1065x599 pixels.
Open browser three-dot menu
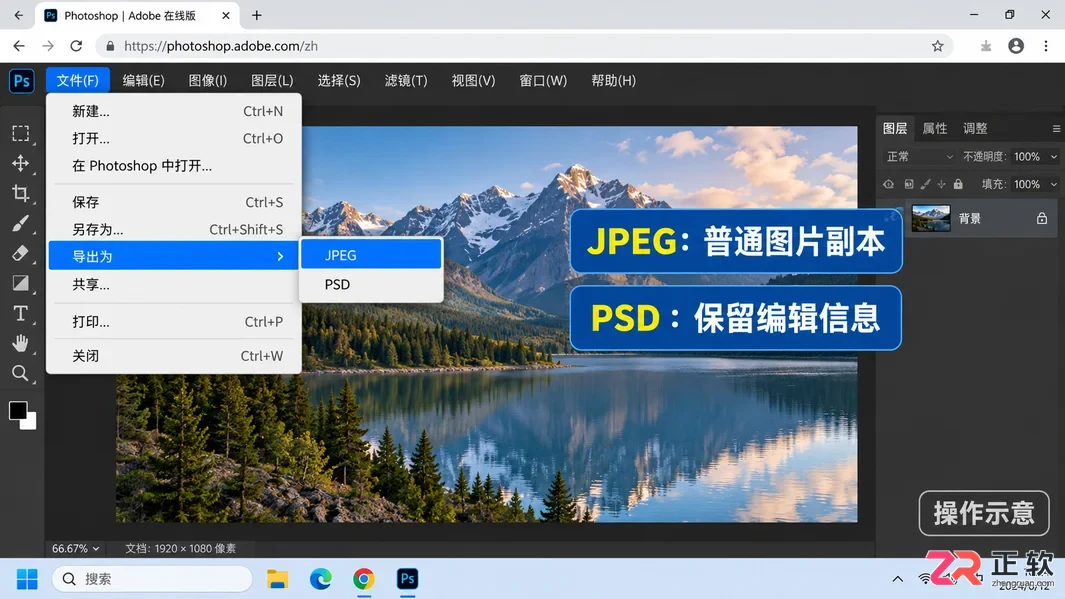pos(1046,46)
